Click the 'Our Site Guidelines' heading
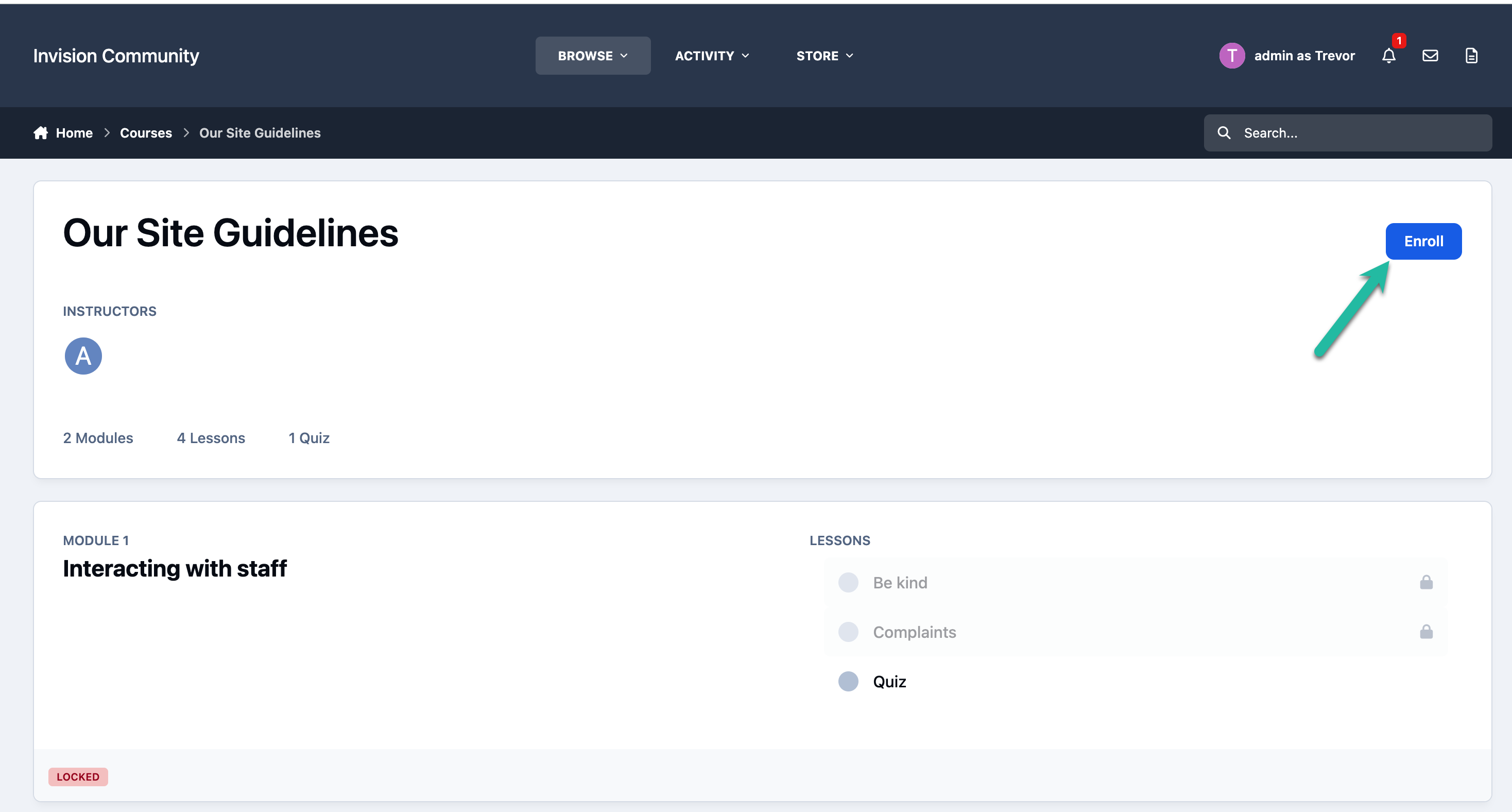Screen dimensions: 1512x812 pyautogui.click(x=231, y=233)
